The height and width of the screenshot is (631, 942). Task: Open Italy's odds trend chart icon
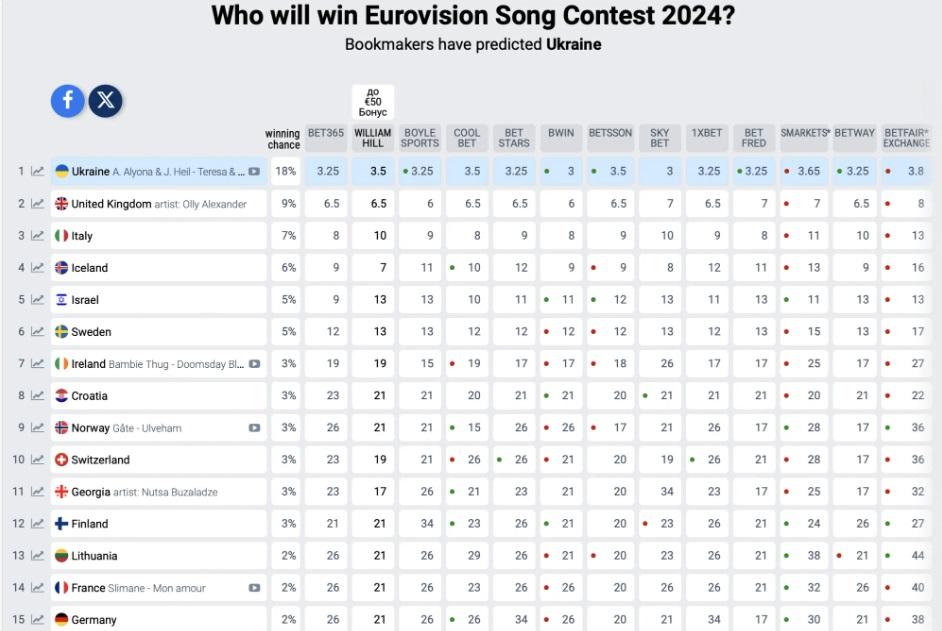coord(38,236)
